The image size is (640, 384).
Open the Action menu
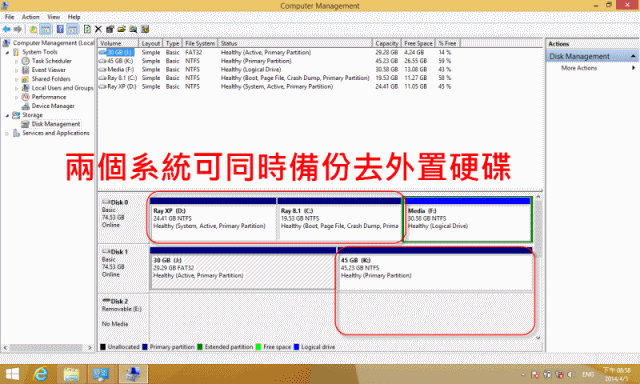31,17
